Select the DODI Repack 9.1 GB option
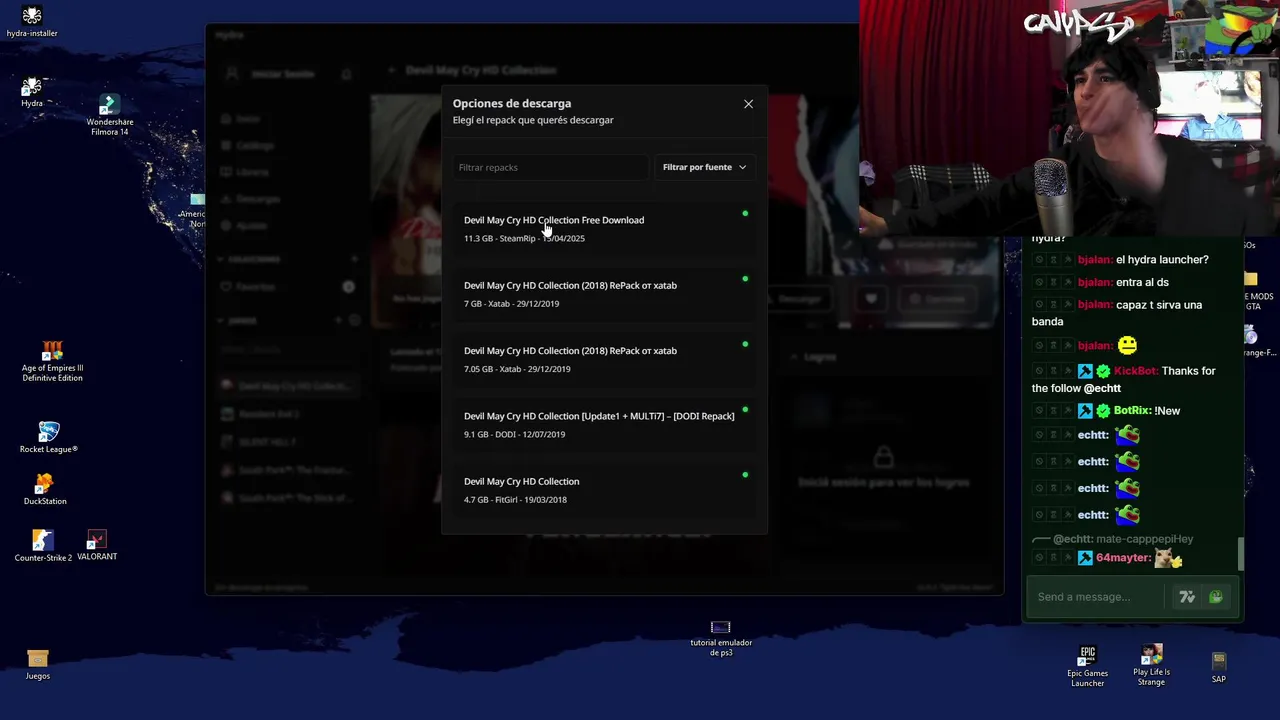Viewport: 1280px width, 720px height. click(604, 425)
